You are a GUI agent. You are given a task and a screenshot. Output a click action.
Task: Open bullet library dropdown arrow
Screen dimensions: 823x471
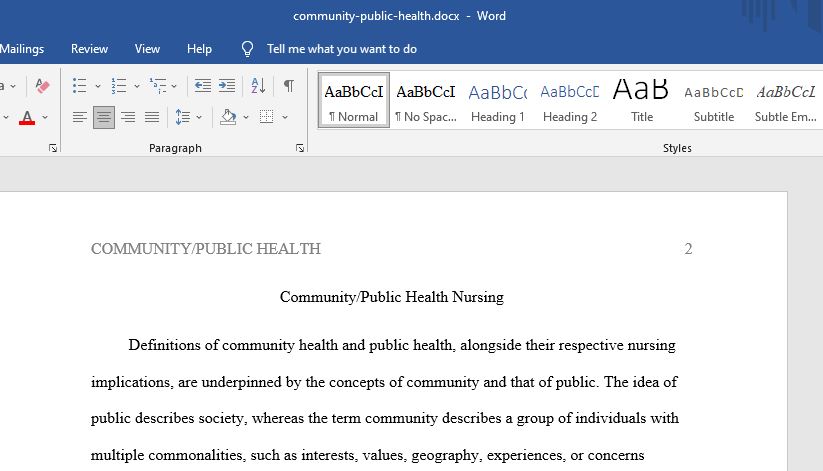pos(98,86)
